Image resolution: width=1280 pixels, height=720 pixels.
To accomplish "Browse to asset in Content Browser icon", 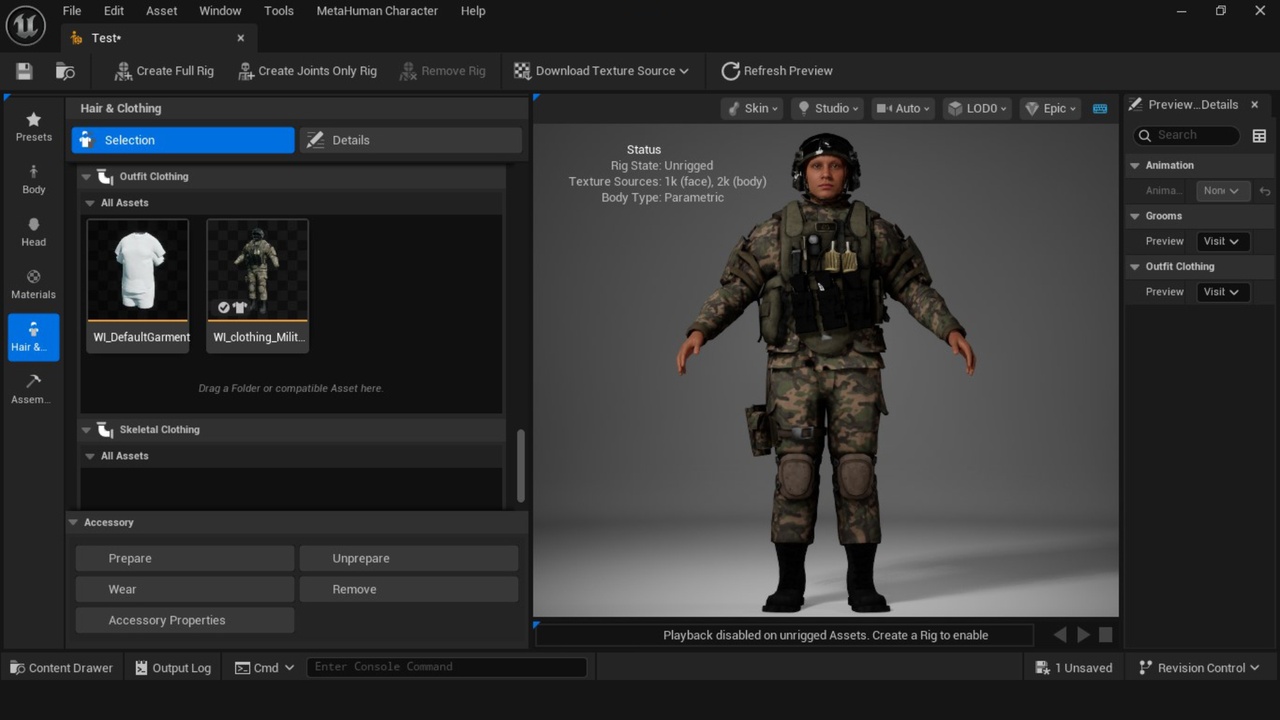I will [65, 71].
